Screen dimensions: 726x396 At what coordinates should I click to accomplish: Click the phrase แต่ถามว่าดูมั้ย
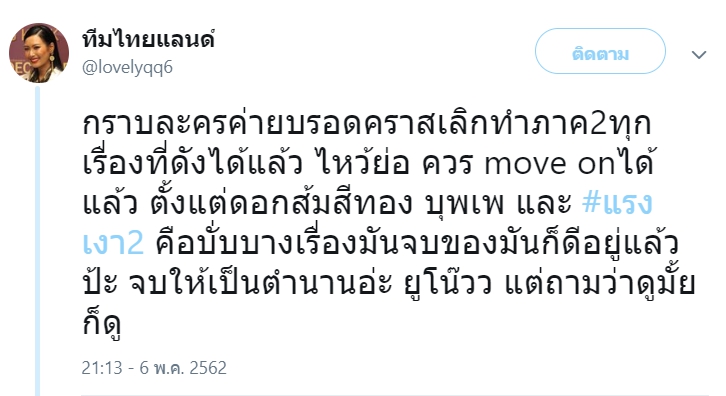[600, 283]
